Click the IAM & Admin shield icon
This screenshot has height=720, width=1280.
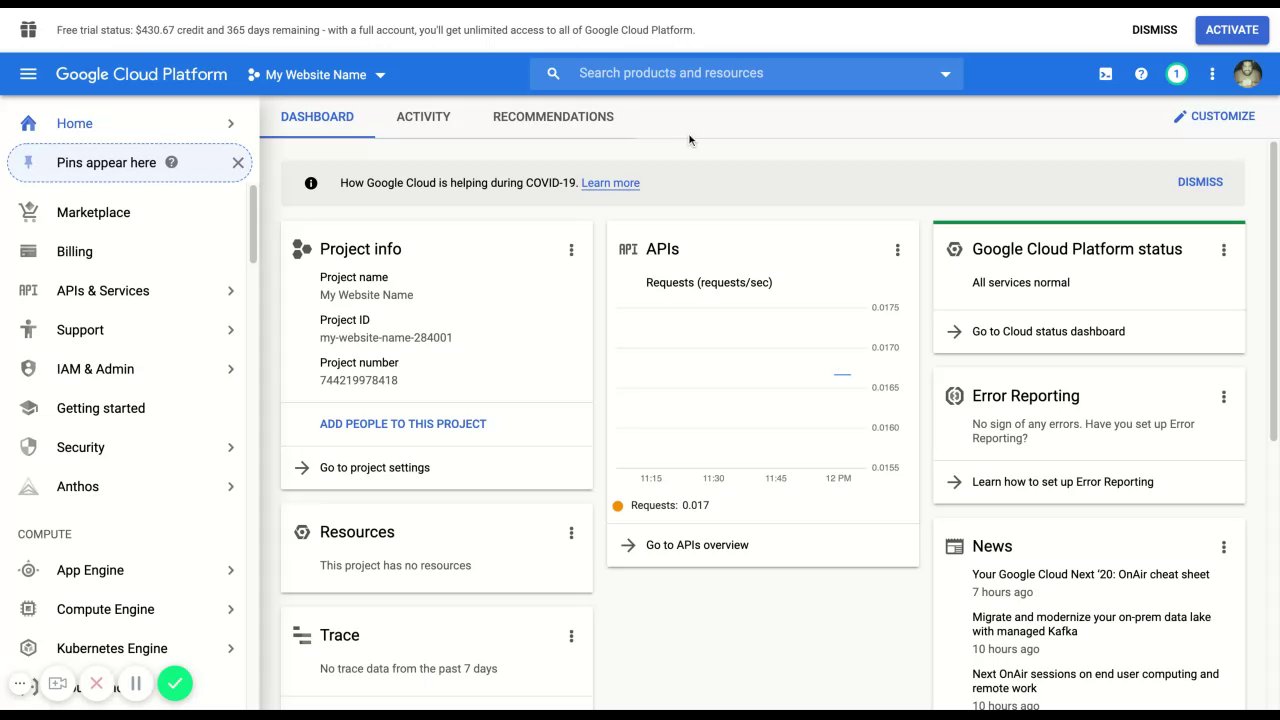pos(28,369)
